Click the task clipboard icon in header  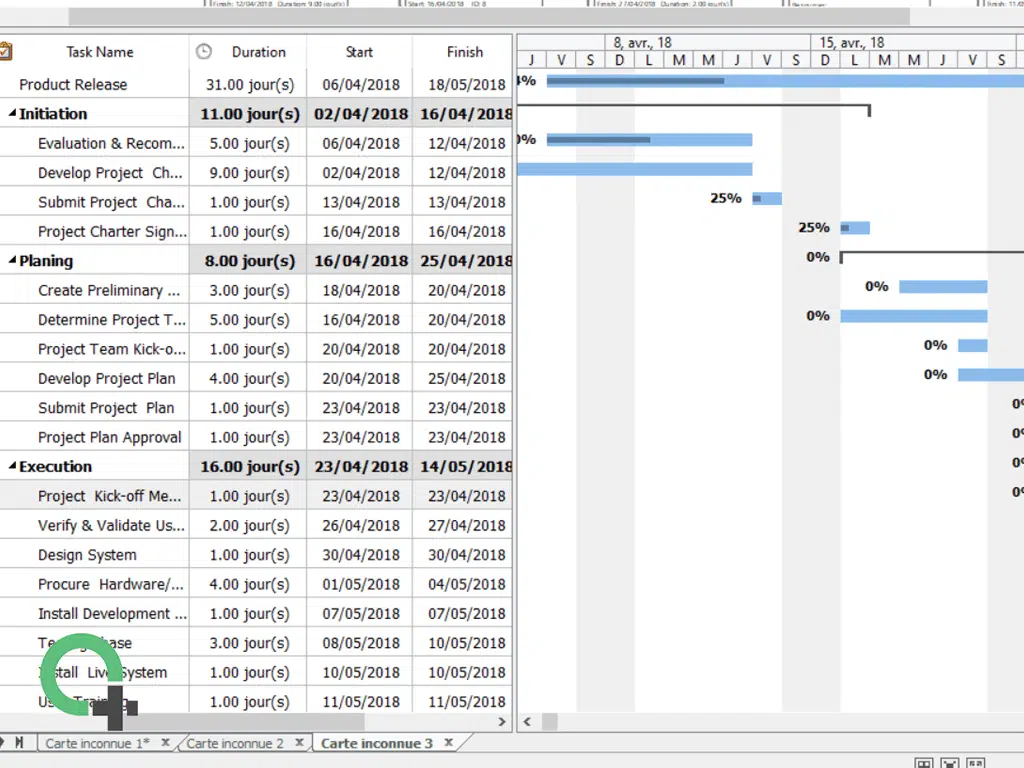click(5, 52)
